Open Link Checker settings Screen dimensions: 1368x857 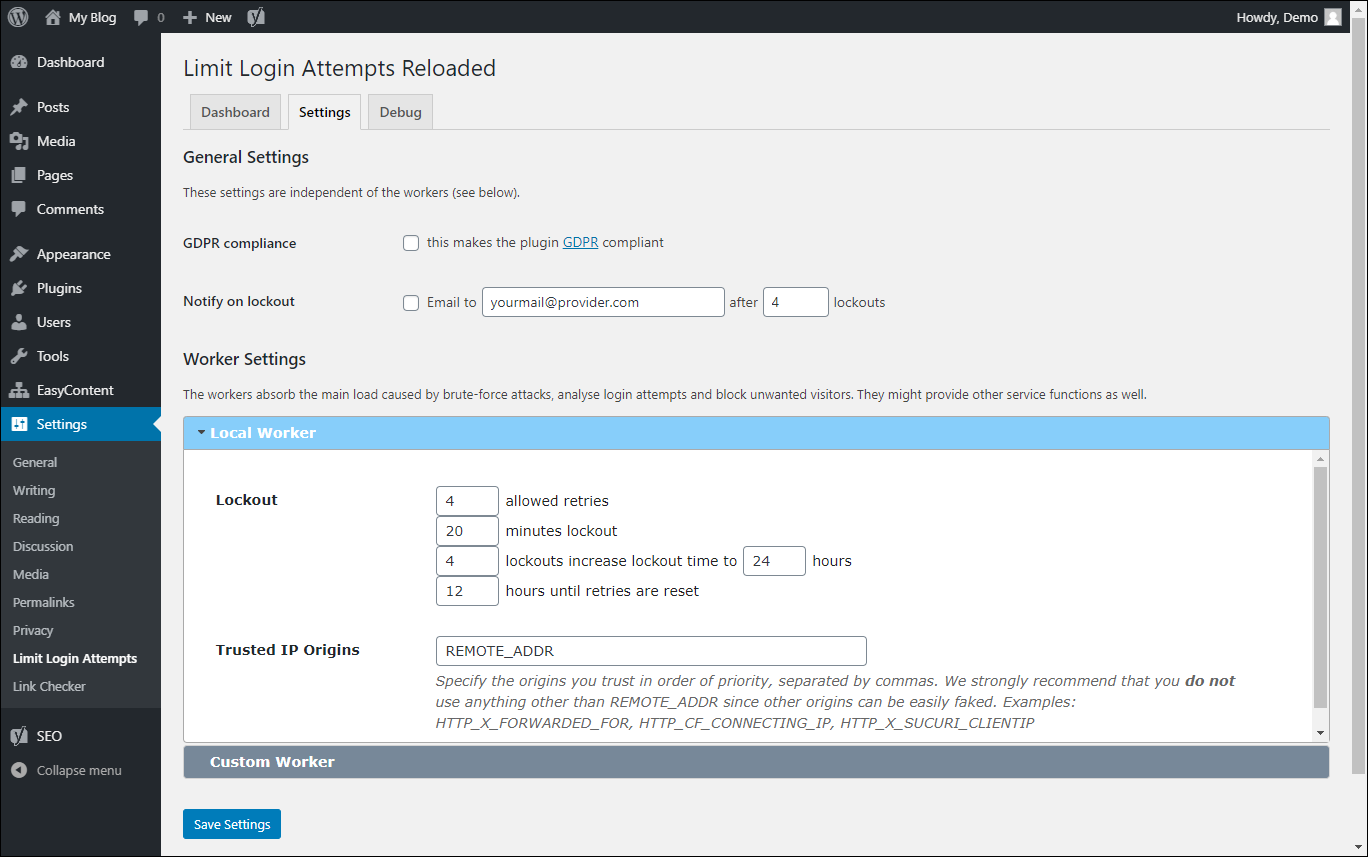49,686
